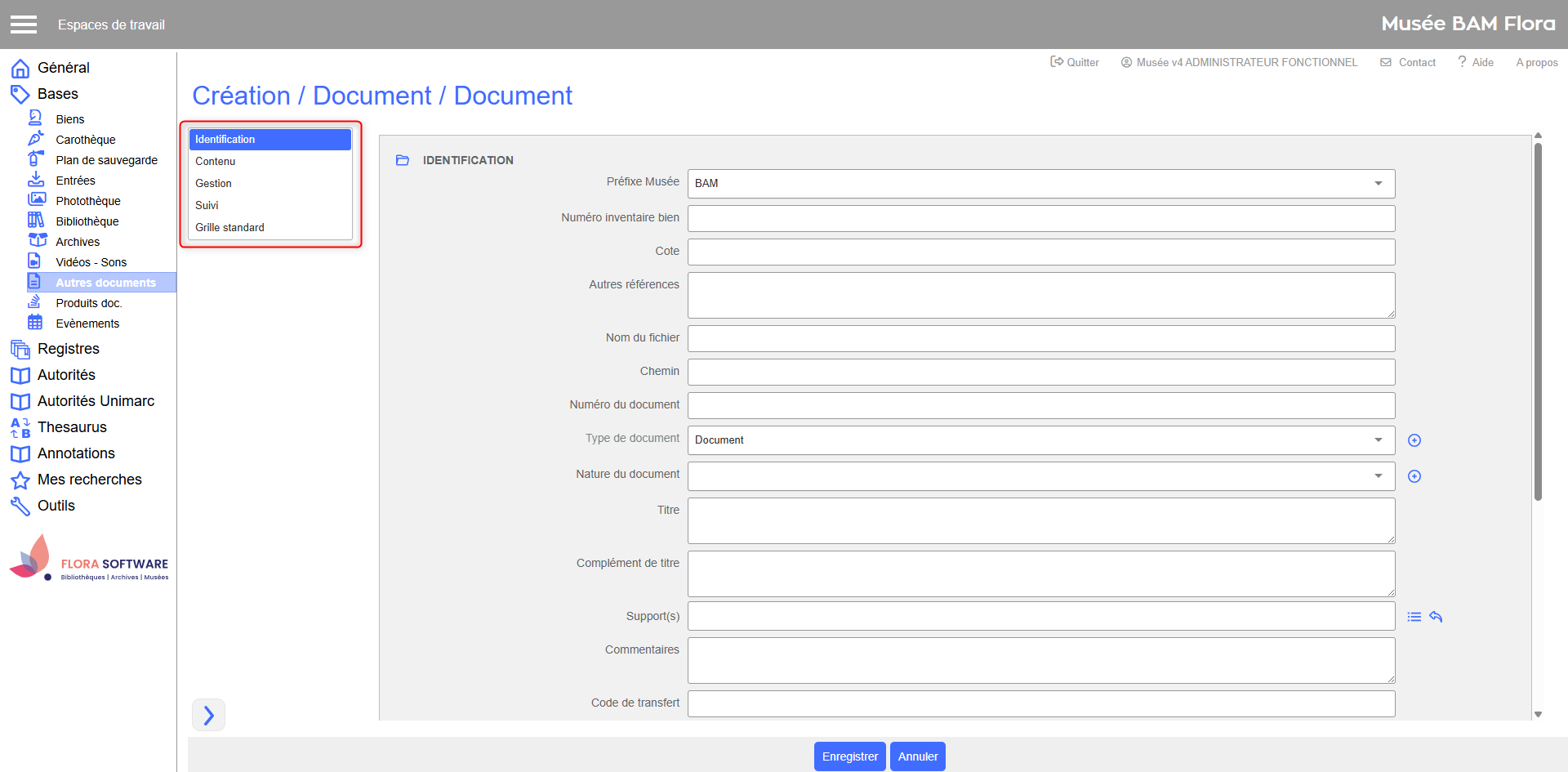
Task: Click the Enregistrer button
Action: 849,756
